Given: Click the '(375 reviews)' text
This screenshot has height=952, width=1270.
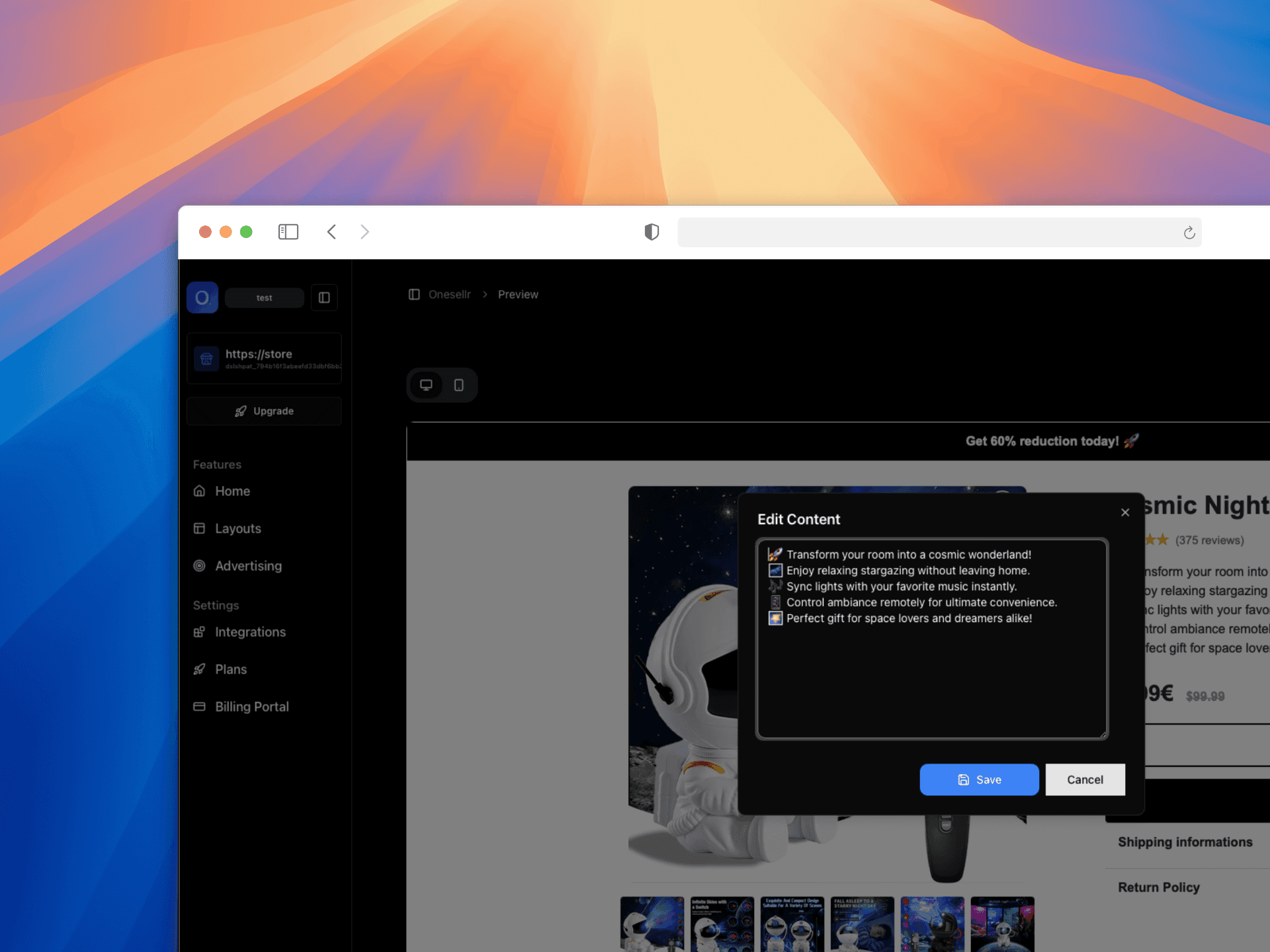Looking at the screenshot, I should tap(1209, 540).
